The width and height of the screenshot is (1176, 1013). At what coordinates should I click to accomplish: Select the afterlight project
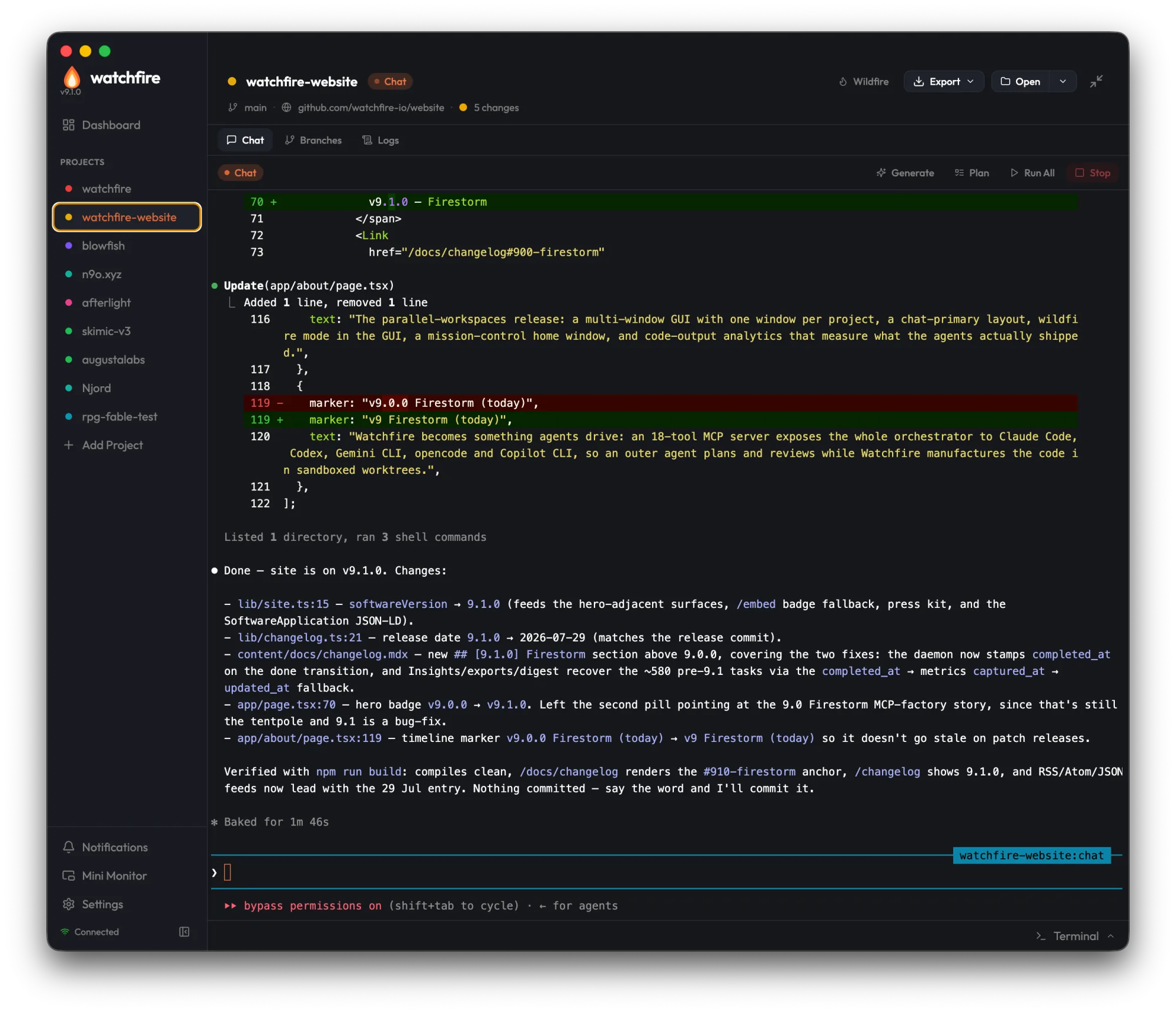[127, 303]
